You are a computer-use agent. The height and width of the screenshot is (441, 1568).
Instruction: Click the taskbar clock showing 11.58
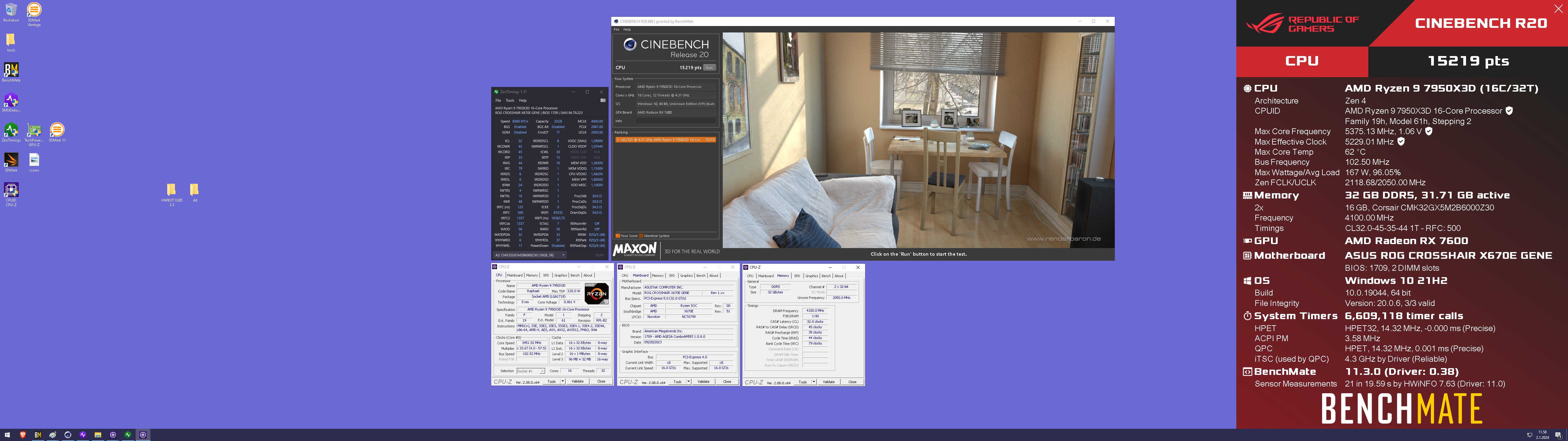1542,435
